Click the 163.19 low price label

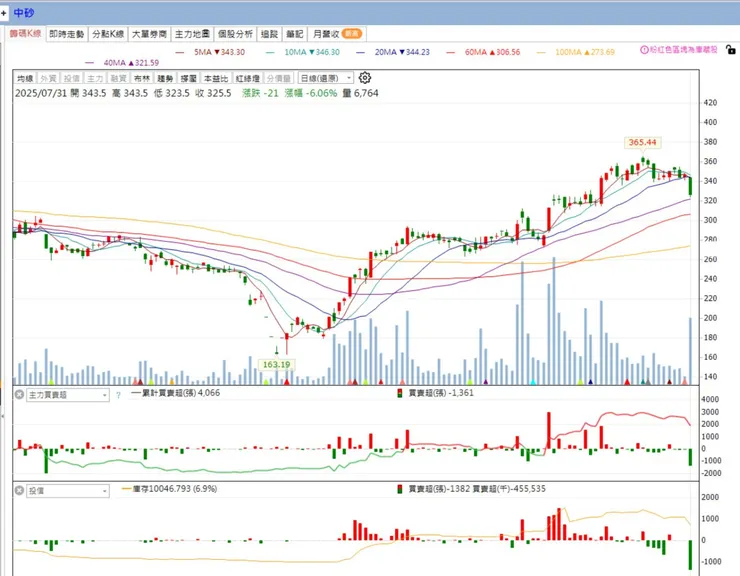277,364
